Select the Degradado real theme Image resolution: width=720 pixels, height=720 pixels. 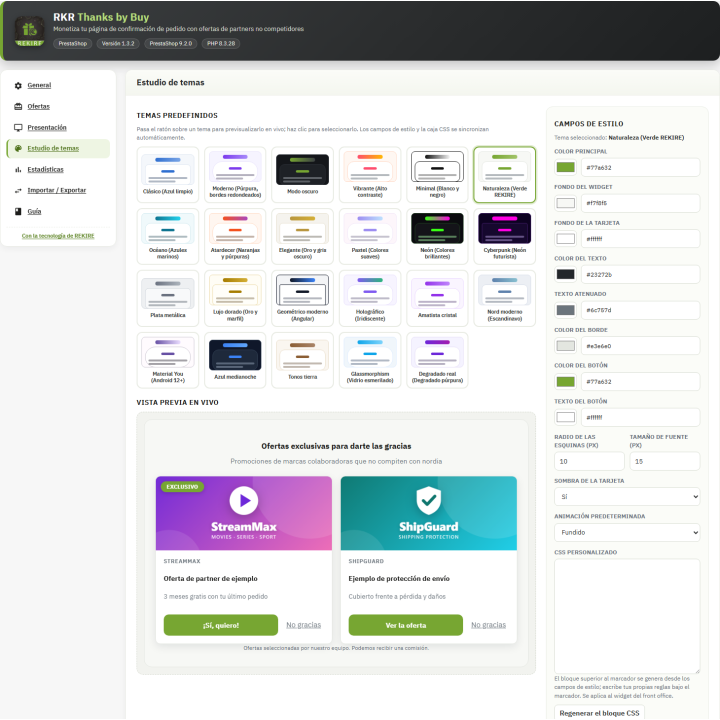(437, 360)
